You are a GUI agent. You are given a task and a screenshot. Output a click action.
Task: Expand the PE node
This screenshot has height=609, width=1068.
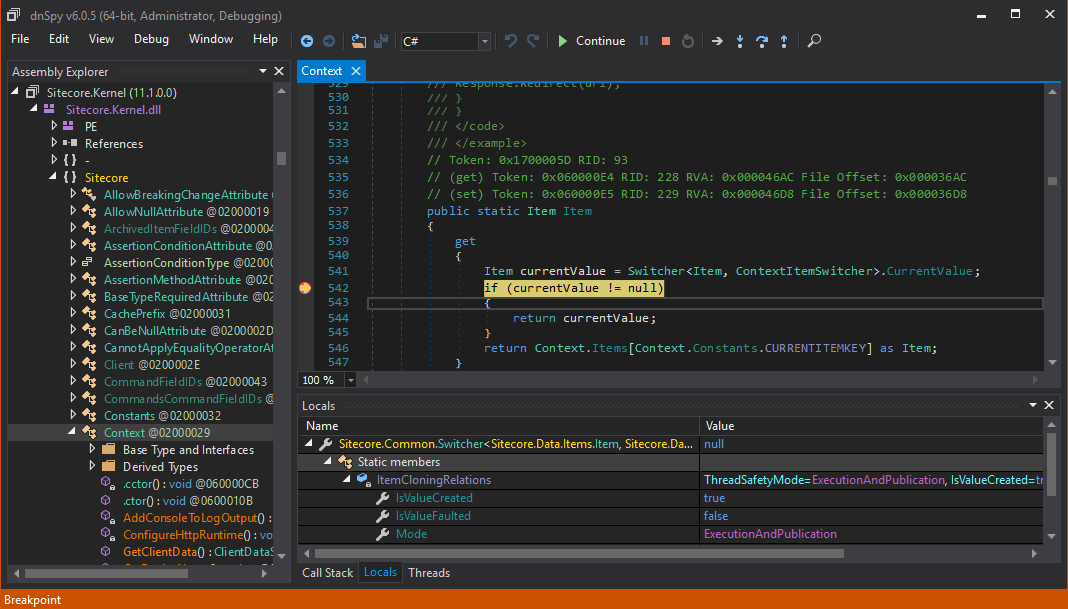[54, 126]
